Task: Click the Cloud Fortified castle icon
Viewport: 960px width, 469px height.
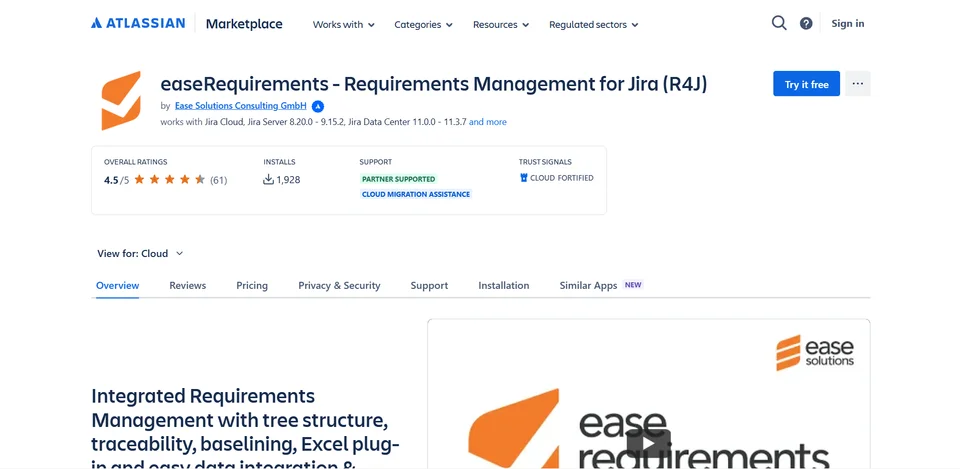Action: [x=523, y=178]
